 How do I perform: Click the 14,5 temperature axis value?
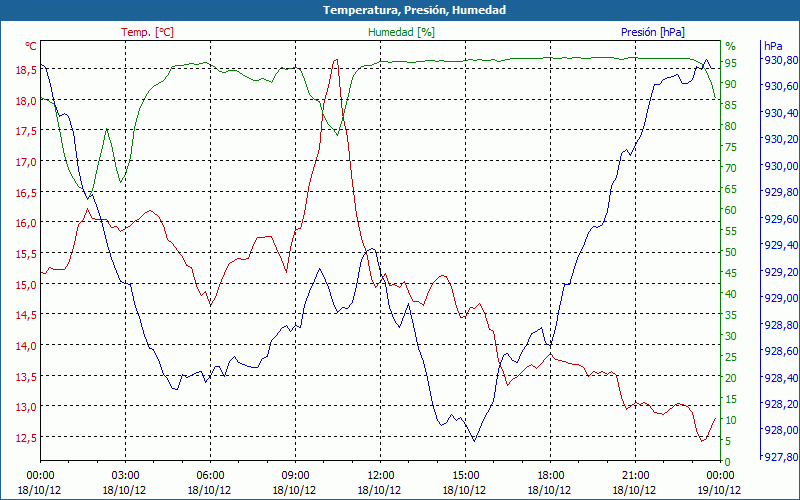click(x=26, y=315)
